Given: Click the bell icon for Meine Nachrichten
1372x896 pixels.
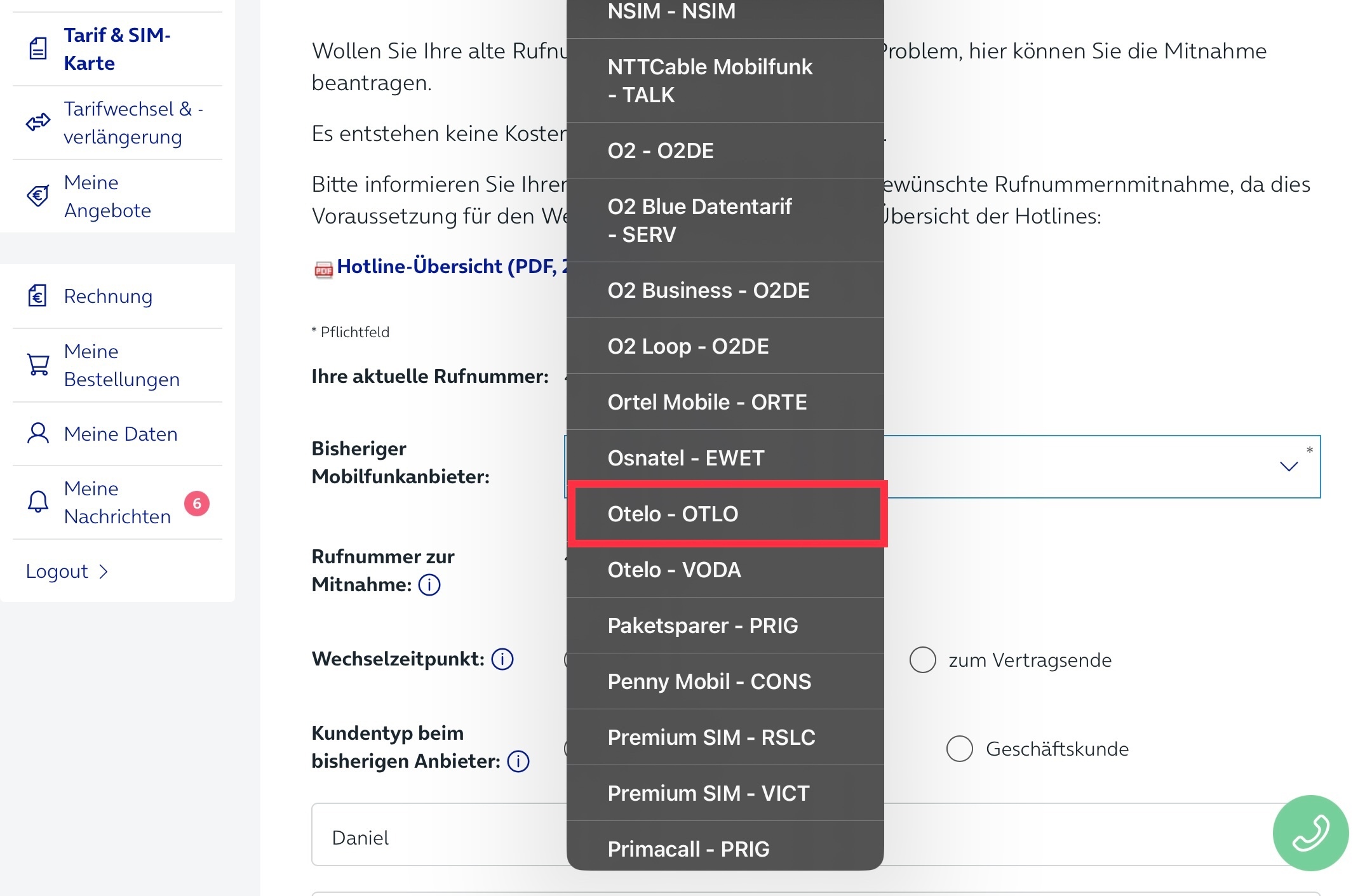Looking at the screenshot, I should click(x=38, y=502).
